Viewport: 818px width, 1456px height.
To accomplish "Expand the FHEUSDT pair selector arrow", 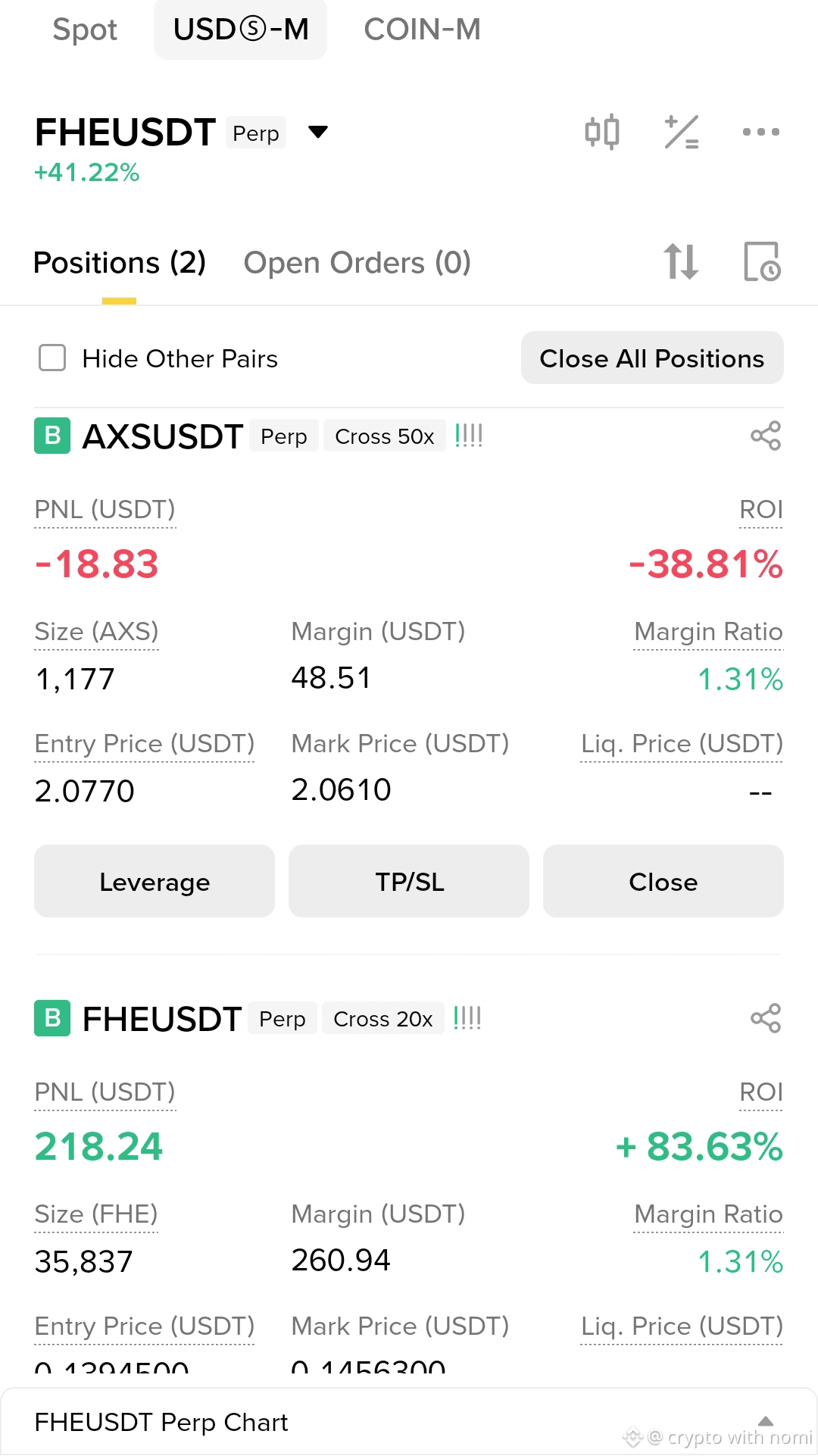I will coord(318,133).
